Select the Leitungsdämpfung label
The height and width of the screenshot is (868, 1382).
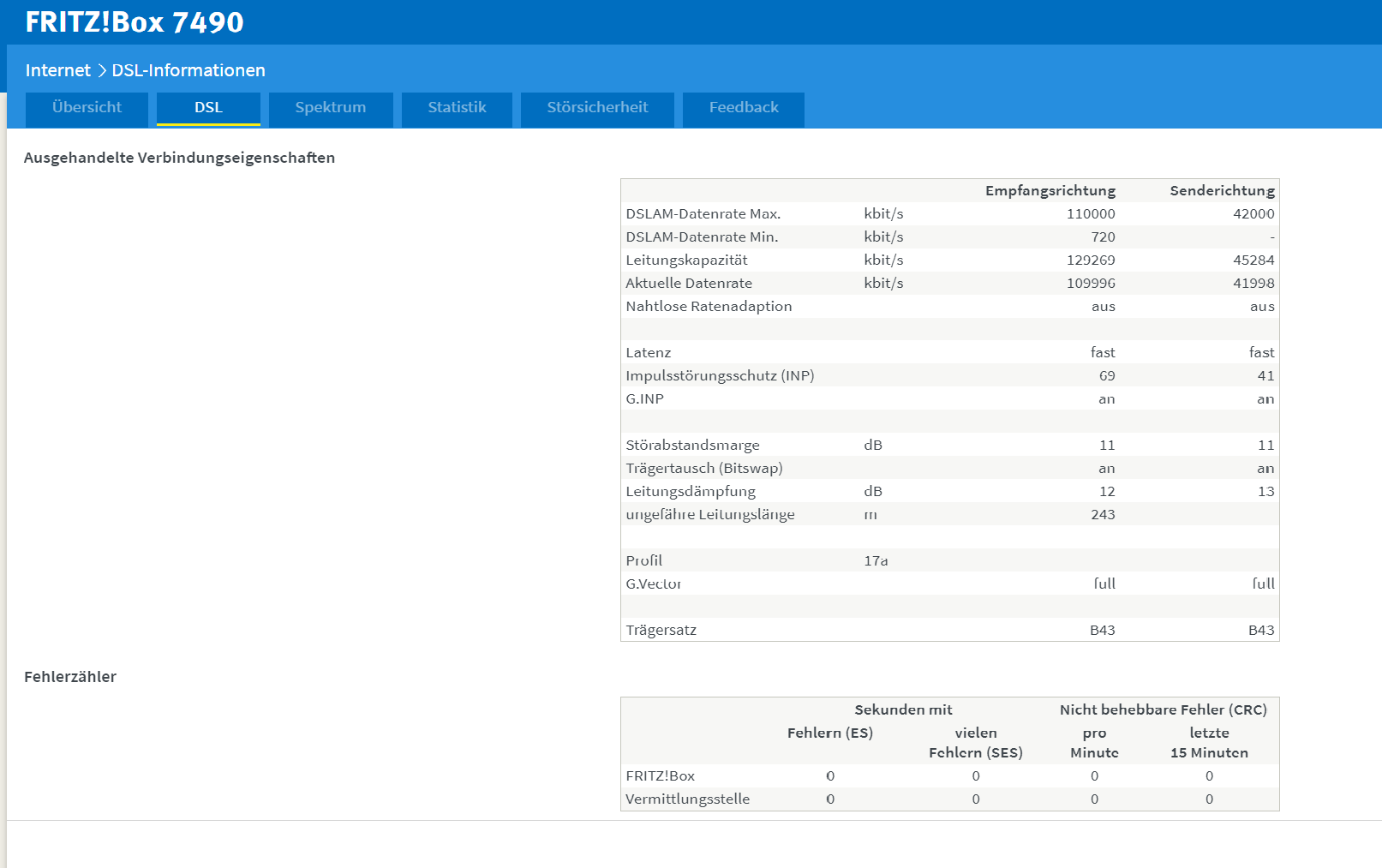point(691,492)
